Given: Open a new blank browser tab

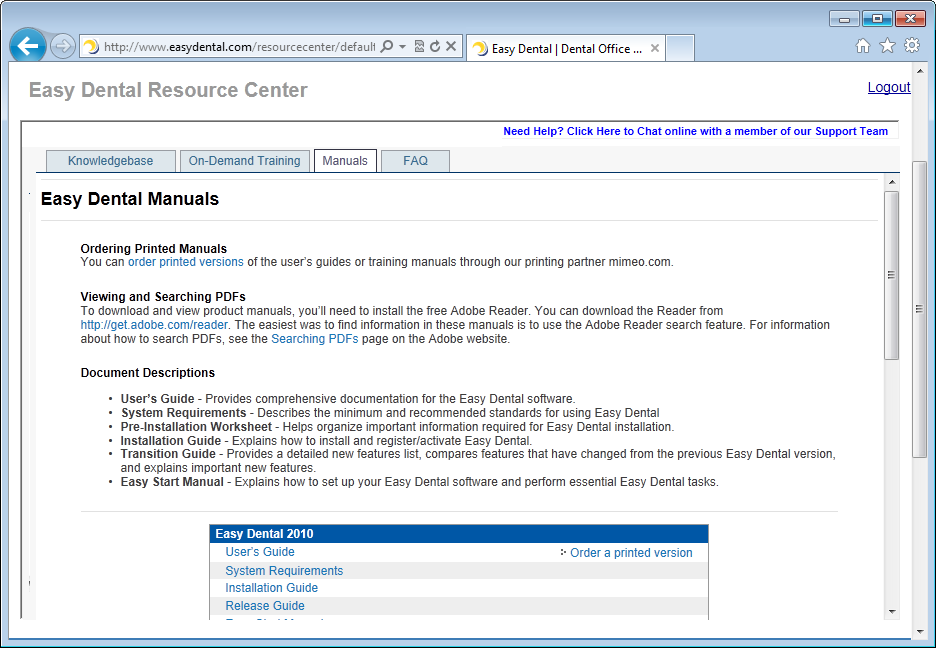Looking at the screenshot, I should (680, 48).
